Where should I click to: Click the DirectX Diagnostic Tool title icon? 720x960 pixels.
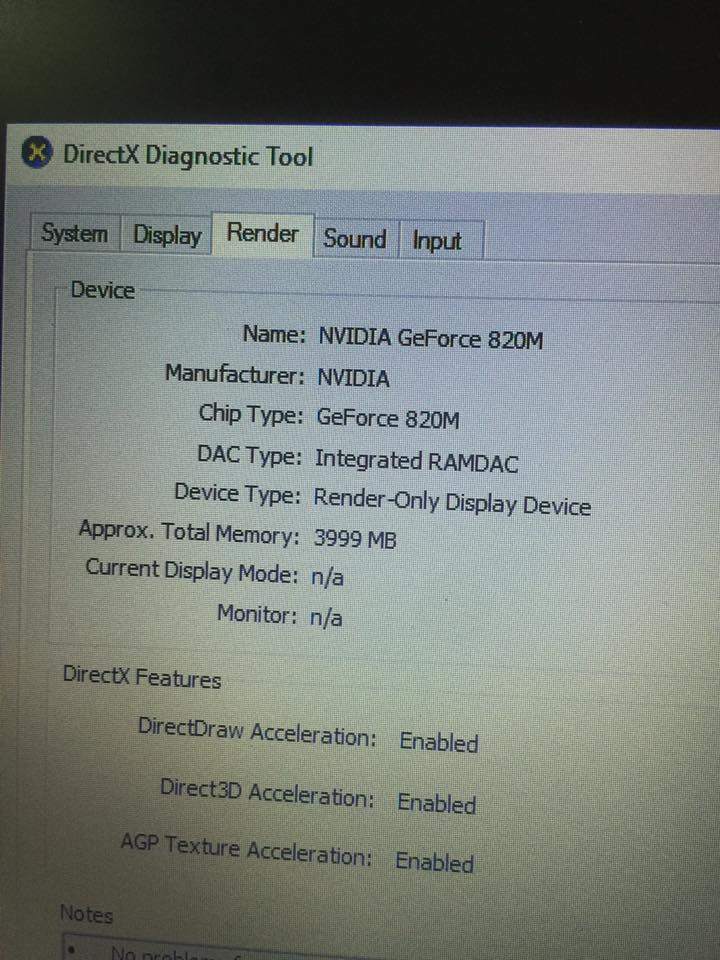[37, 154]
